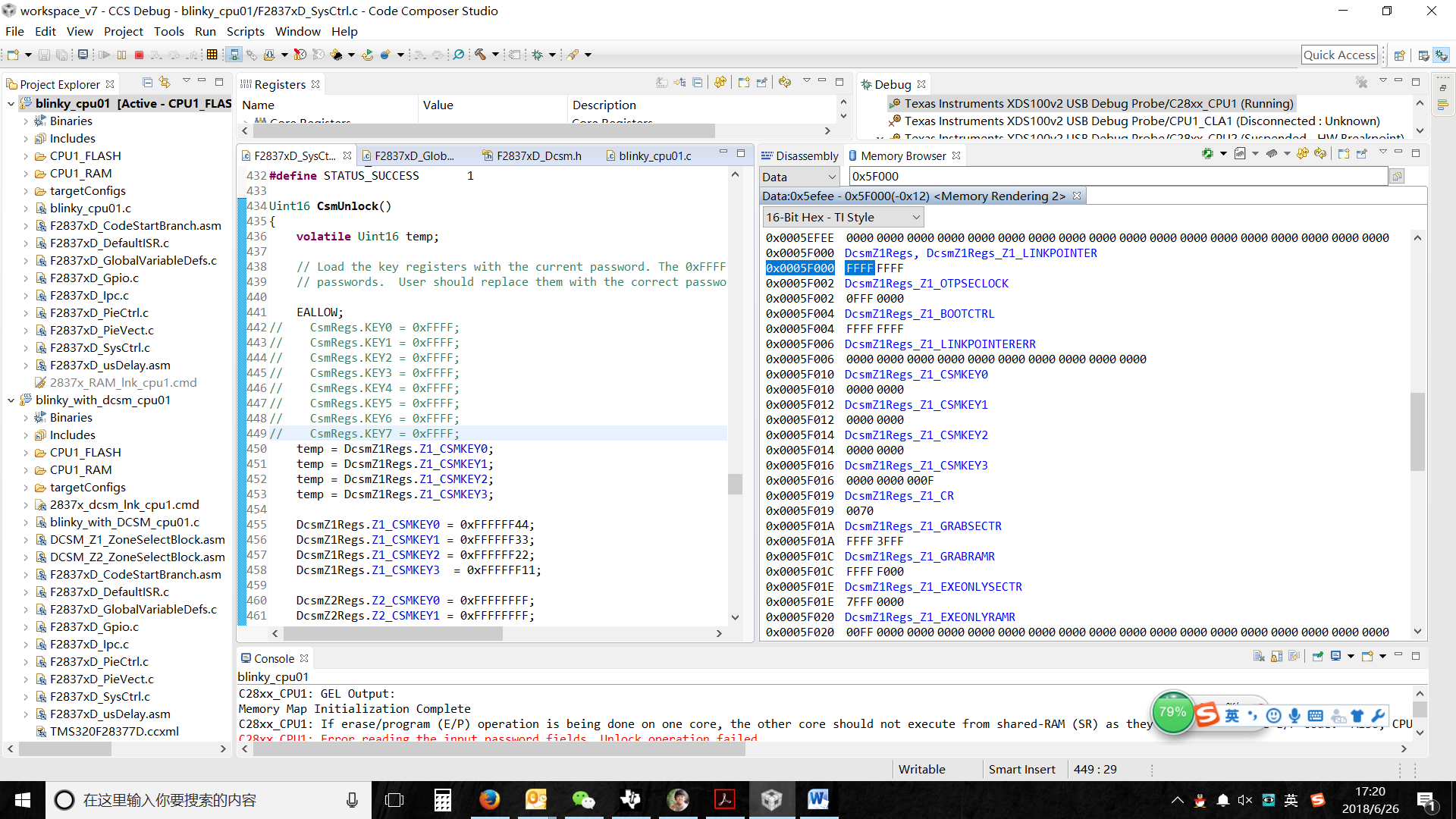Click the code editor horizontal scrollbar

(392, 633)
